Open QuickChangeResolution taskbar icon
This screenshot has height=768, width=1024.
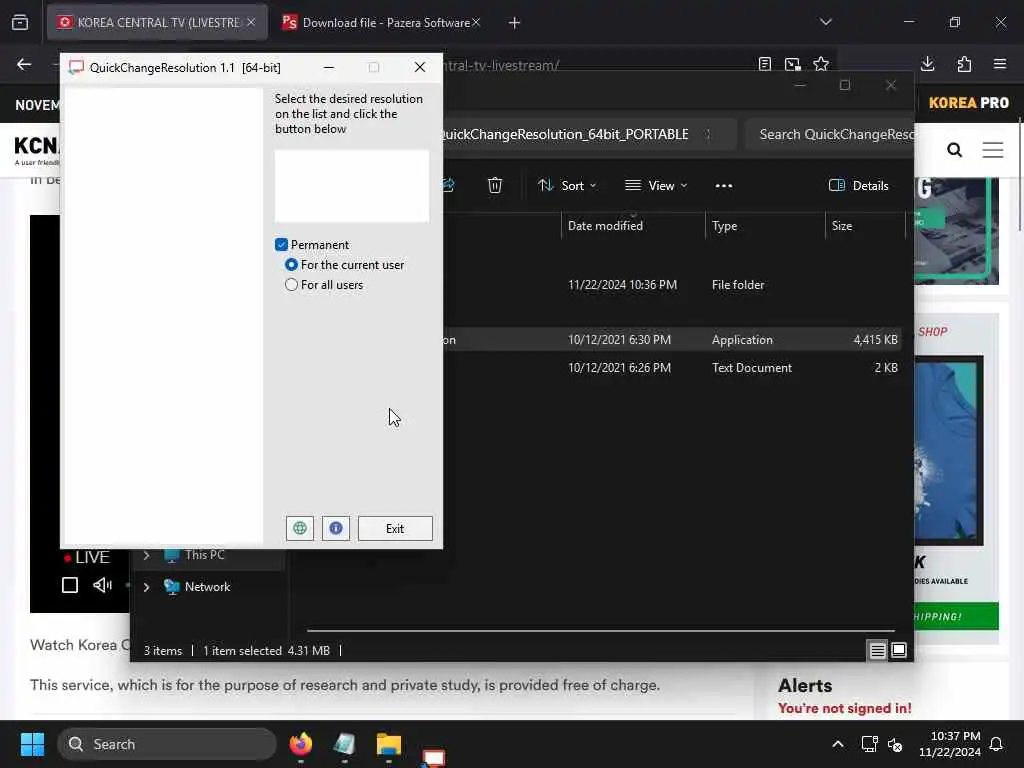433,756
